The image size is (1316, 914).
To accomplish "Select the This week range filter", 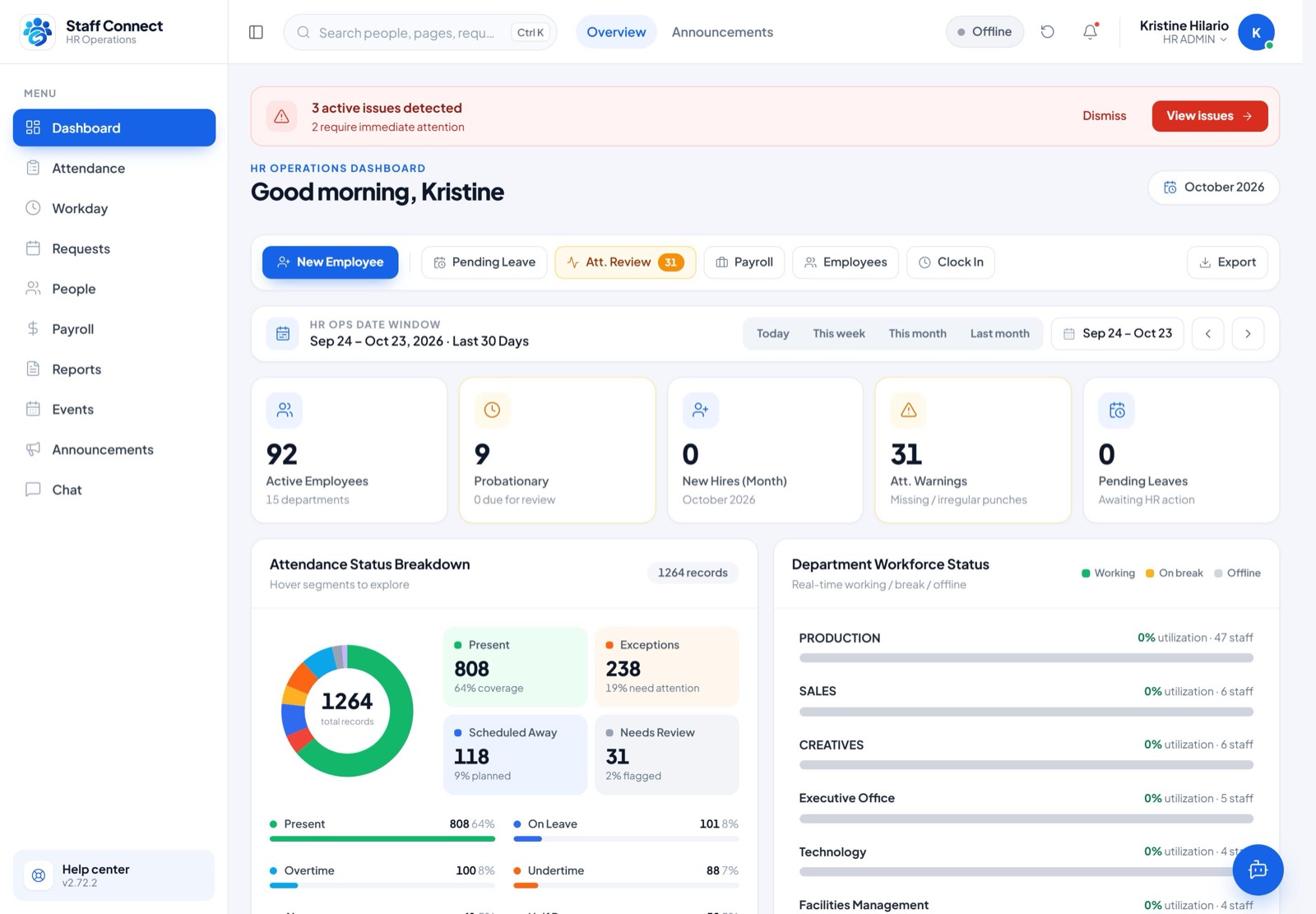I will coord(839,333).
